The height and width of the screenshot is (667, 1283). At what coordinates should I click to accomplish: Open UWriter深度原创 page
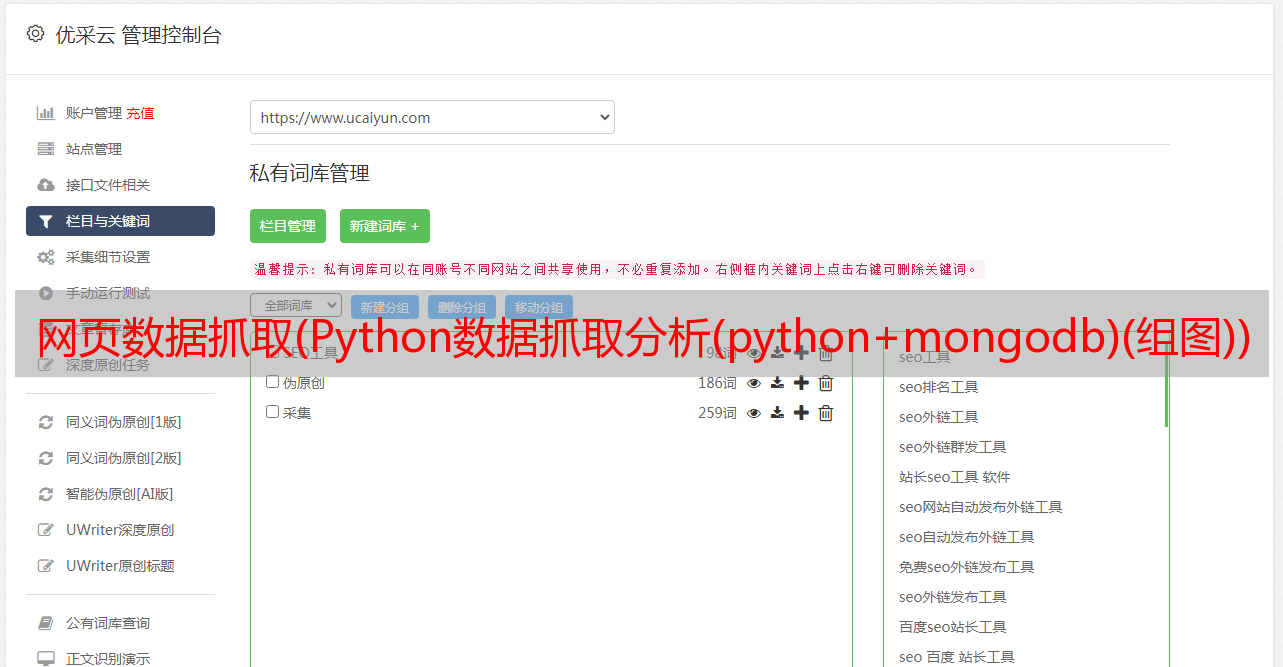pyautogui.click(x=120, y=530)
